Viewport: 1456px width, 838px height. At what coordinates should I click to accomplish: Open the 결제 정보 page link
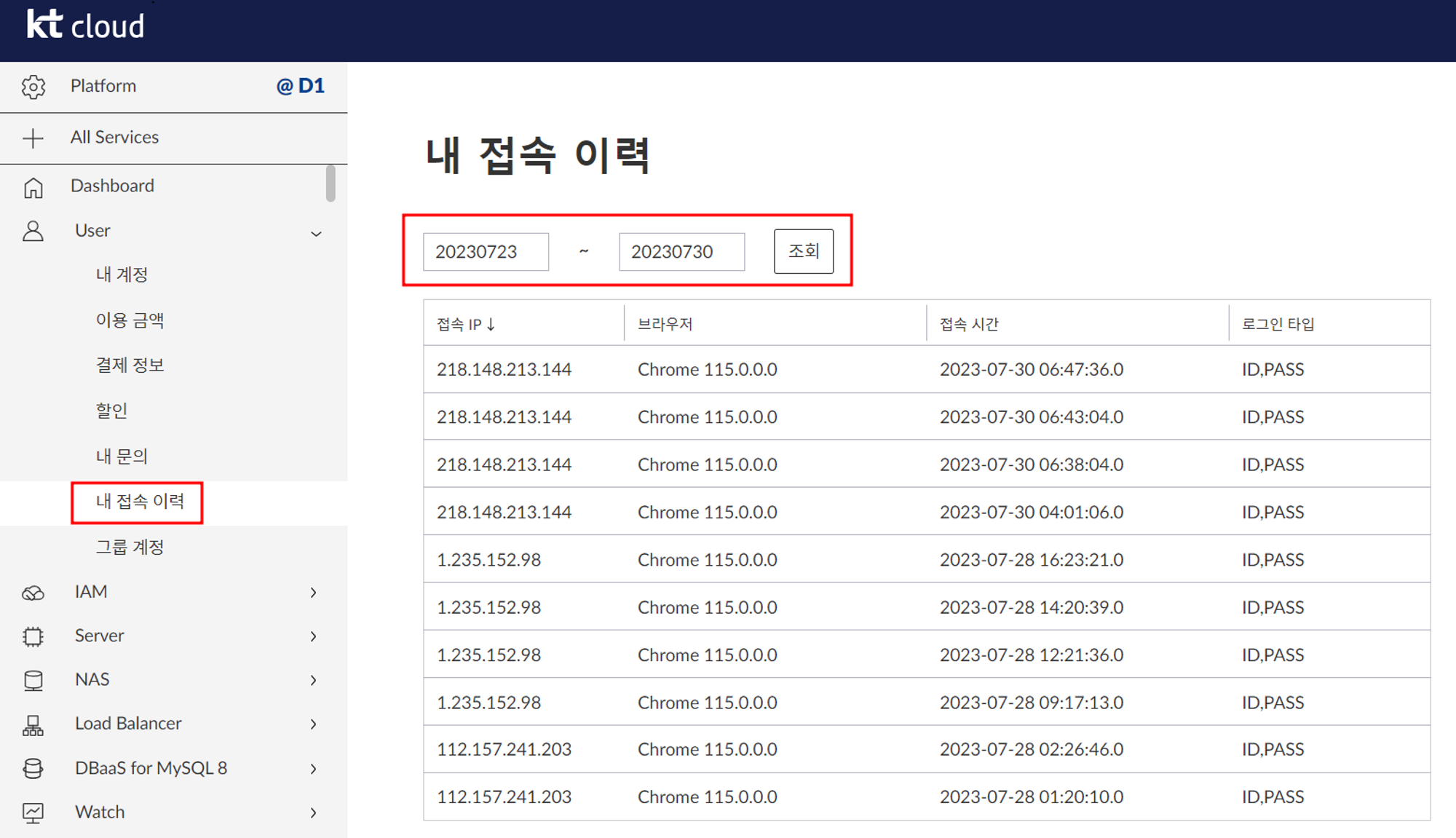tap(129, 365)
